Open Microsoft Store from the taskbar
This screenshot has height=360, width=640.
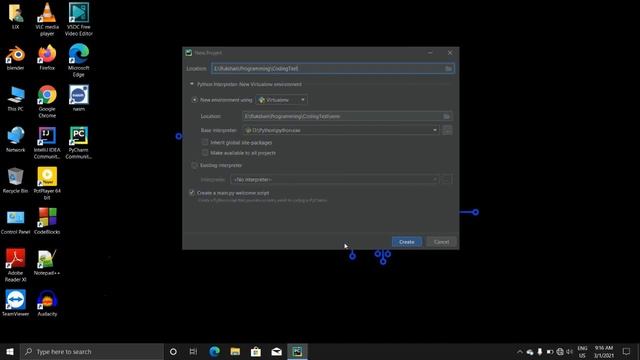pos(256,351)
